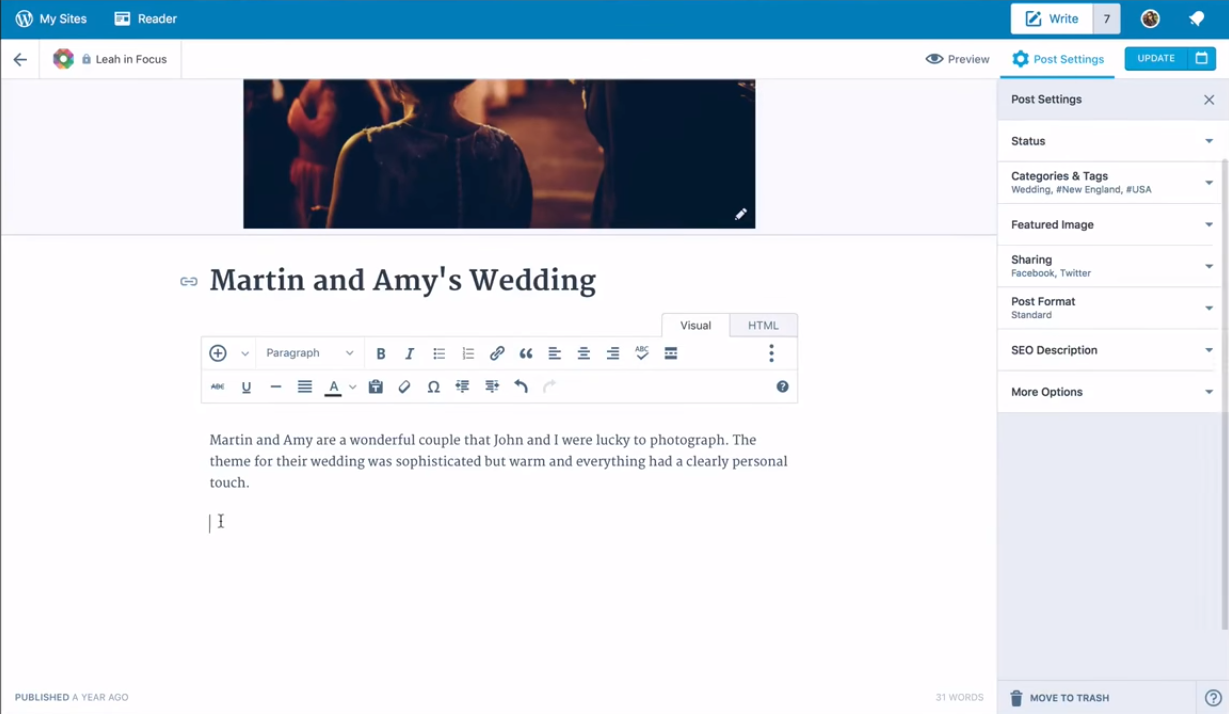
Task: Edit the featured image with the pencil icon
Action: pyautogui.click(x=740, y=214)
